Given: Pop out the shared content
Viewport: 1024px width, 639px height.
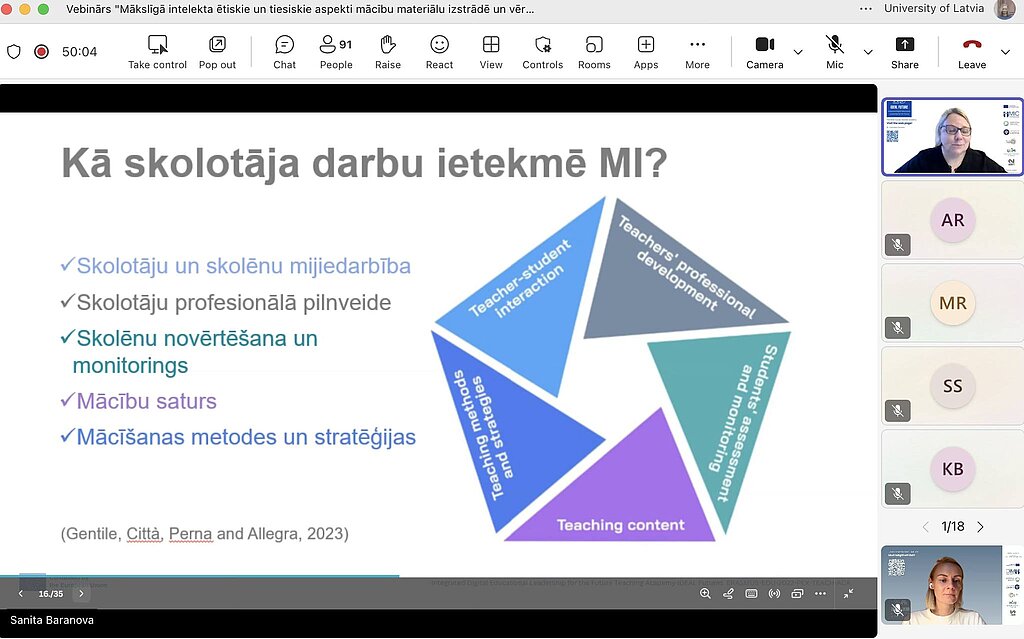Looking at the screenshot, I should (x=217, y=52).
